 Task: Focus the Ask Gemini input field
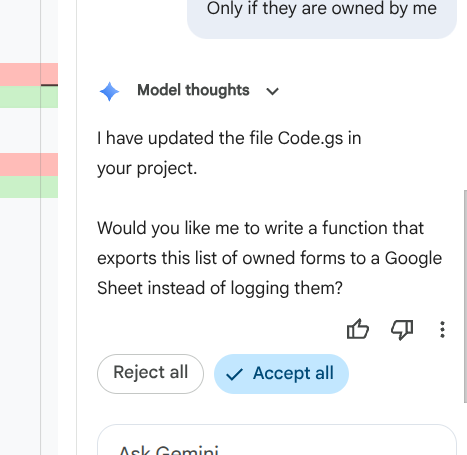pos(277,440)
